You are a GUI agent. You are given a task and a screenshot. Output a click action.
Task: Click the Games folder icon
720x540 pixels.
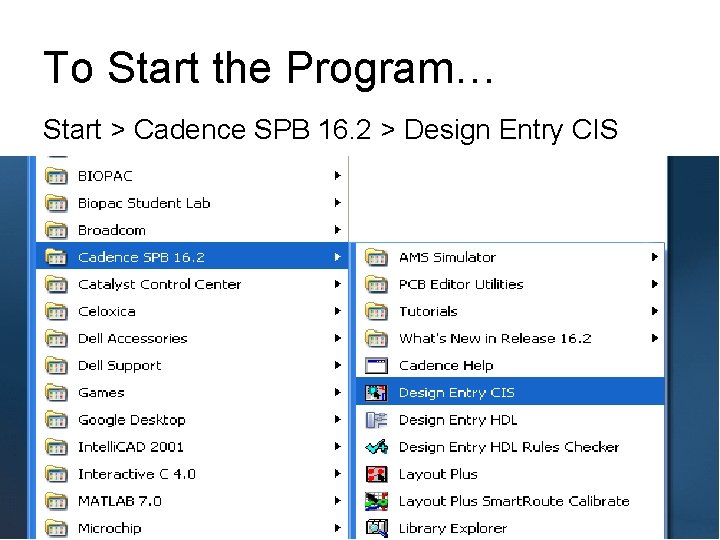tap(56, 393)
